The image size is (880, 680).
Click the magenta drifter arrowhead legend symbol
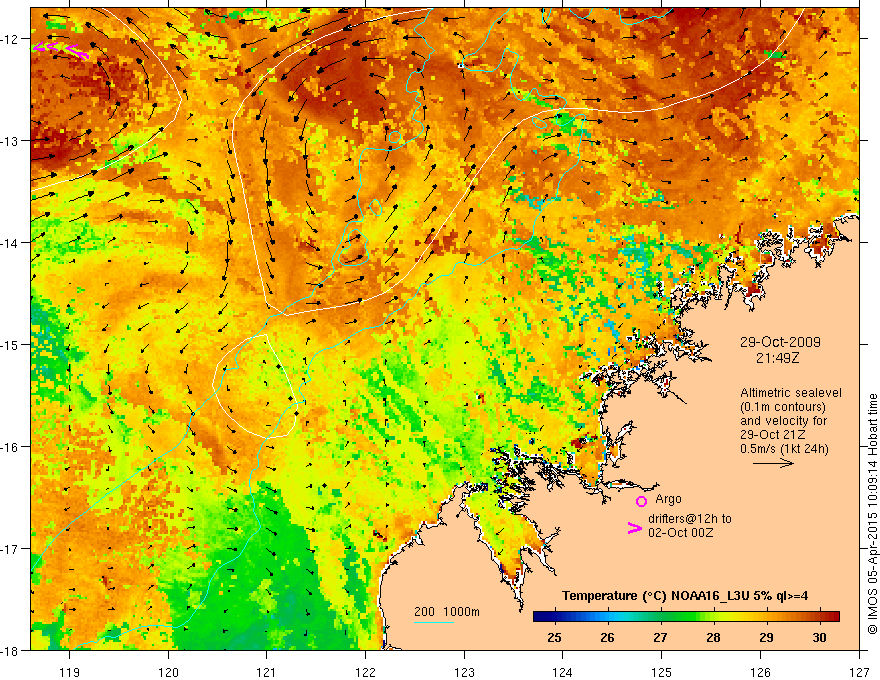[635, 528]
